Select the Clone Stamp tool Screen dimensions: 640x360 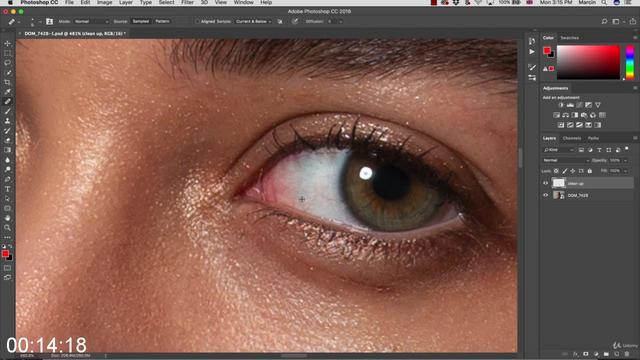coord(7,121)
